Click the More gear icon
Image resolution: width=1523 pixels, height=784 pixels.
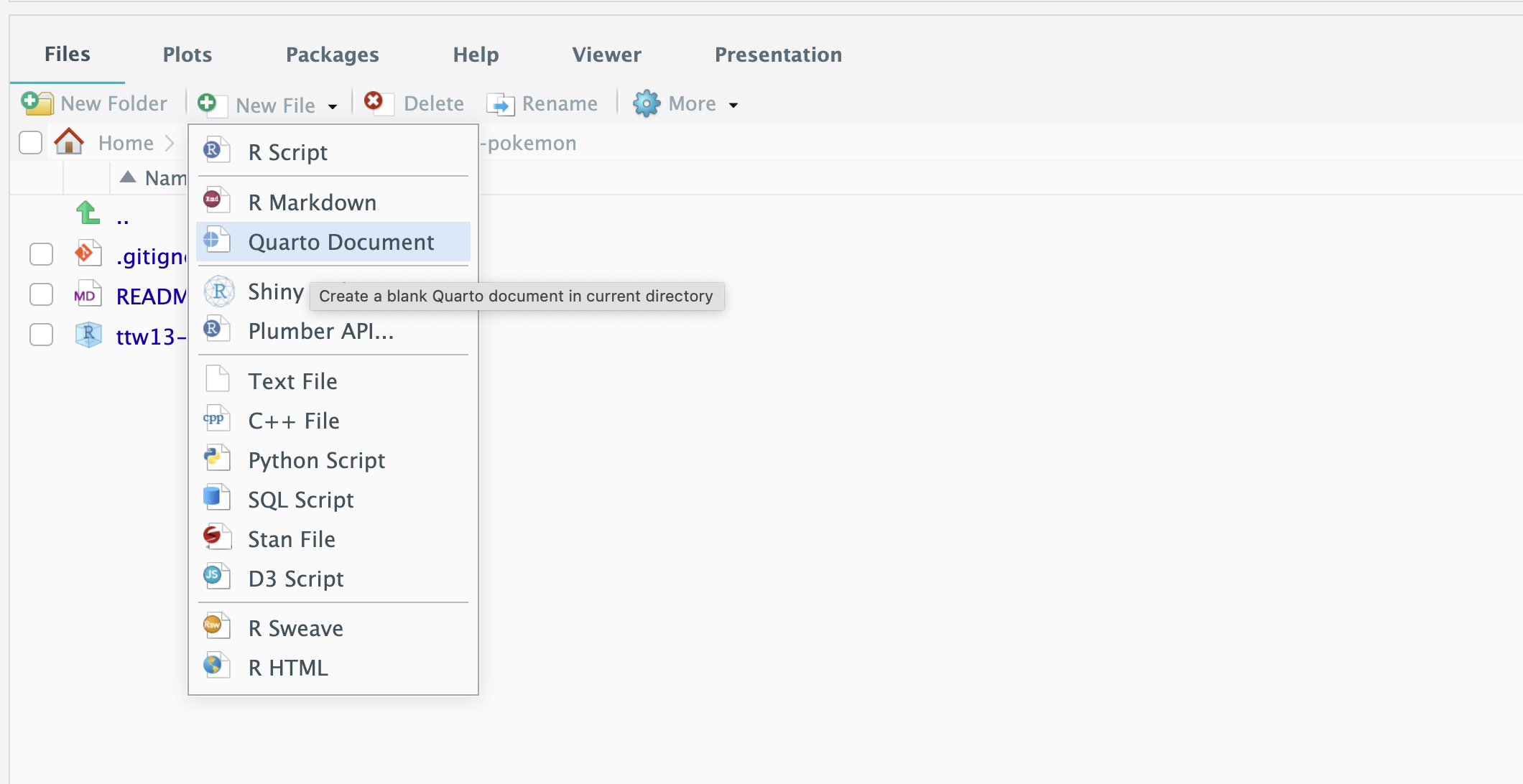[646, 104]
